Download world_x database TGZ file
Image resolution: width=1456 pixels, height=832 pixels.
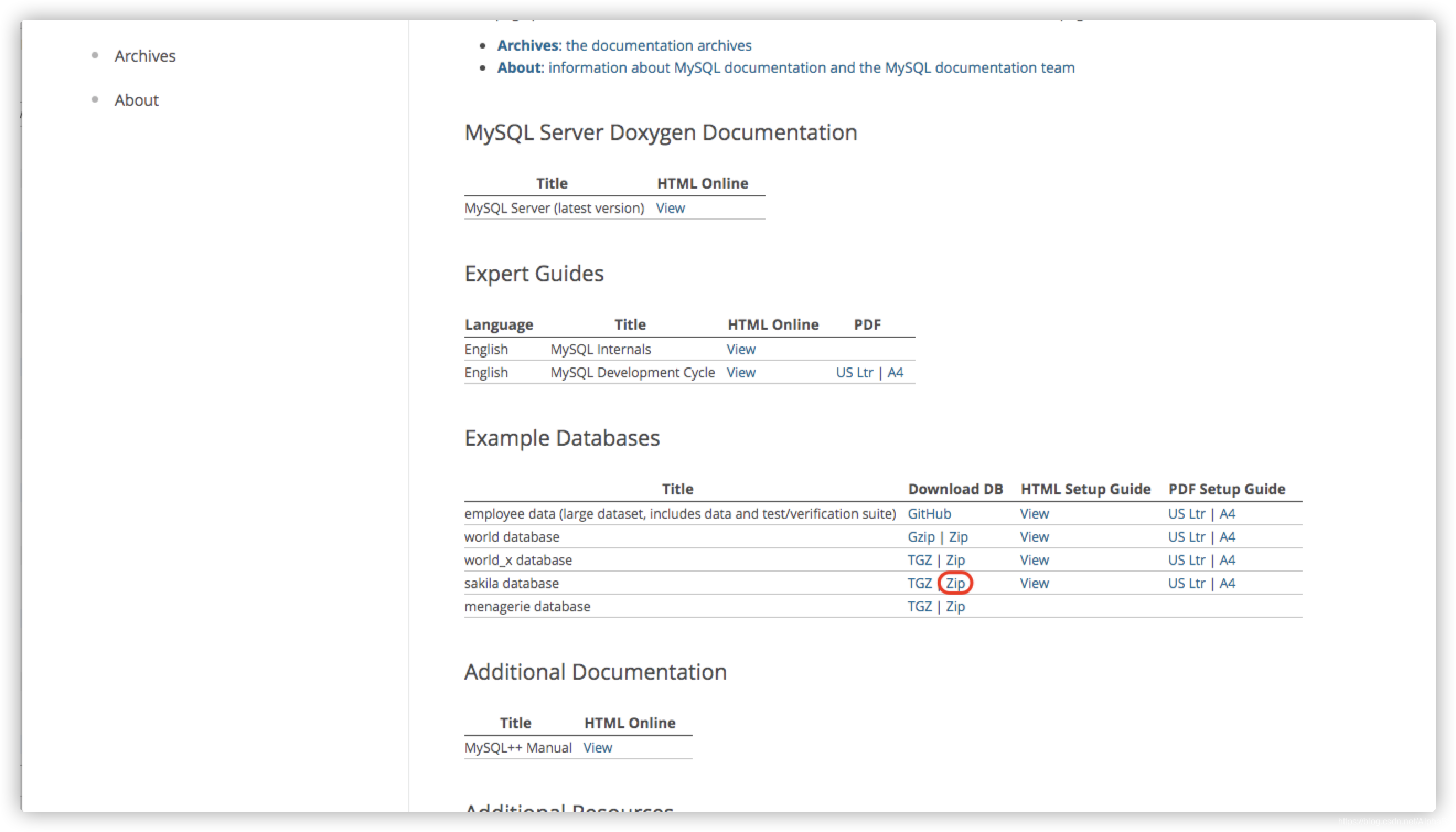[919, 560]
